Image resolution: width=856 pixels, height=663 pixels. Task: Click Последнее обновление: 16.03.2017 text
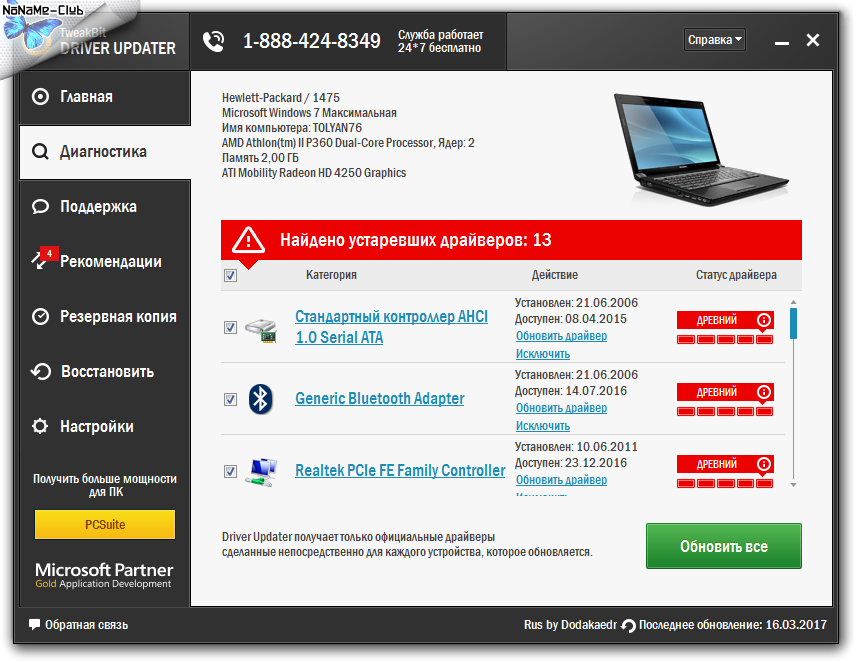(x=733, y=625)
